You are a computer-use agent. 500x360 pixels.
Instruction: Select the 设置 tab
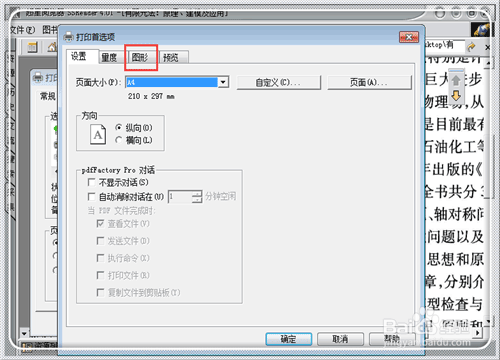[x=81, y=56]
